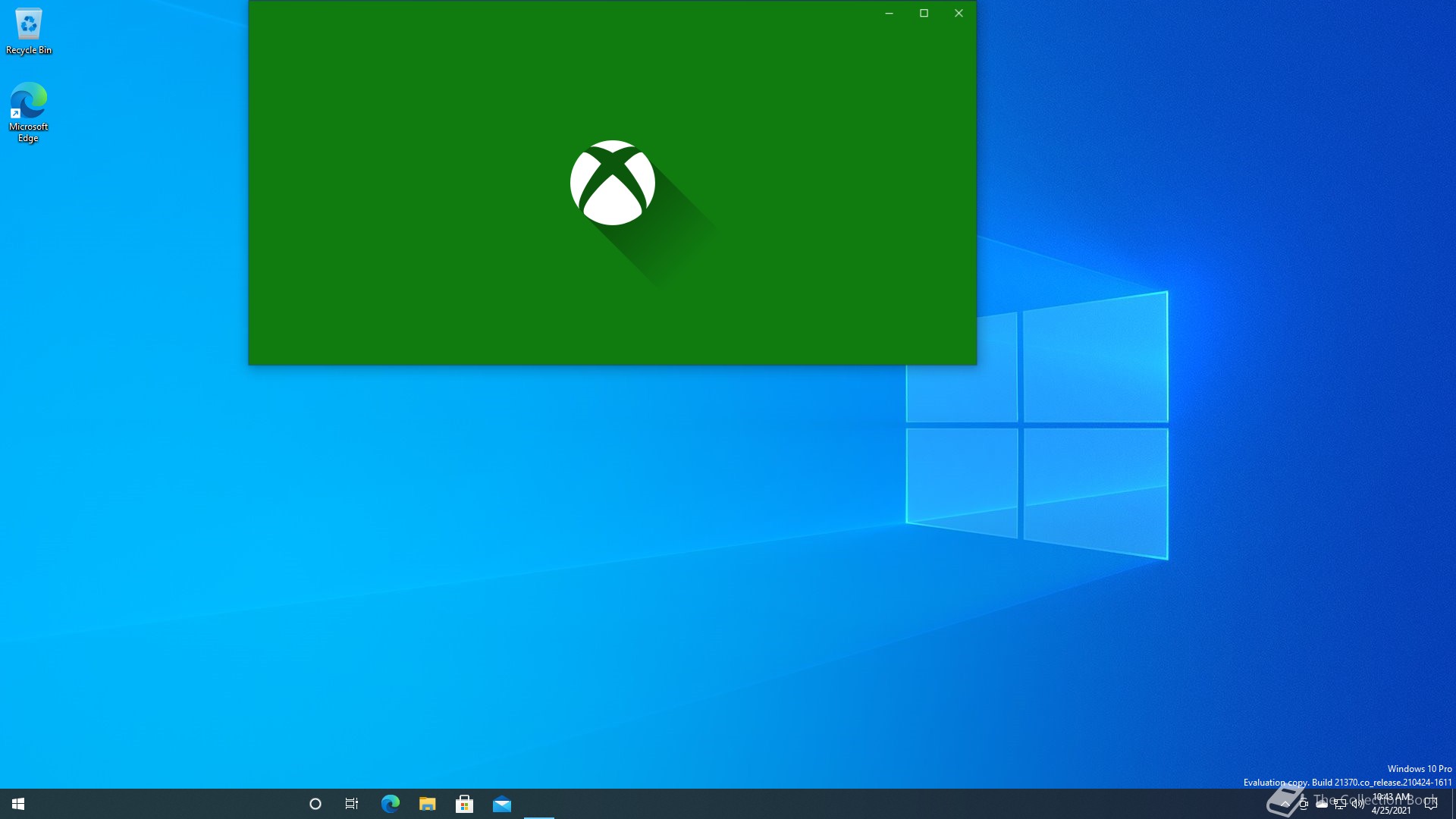Launch Microsoft Edge from the taskbar
Screen dimensions: 1456x819
click(390, 804)
